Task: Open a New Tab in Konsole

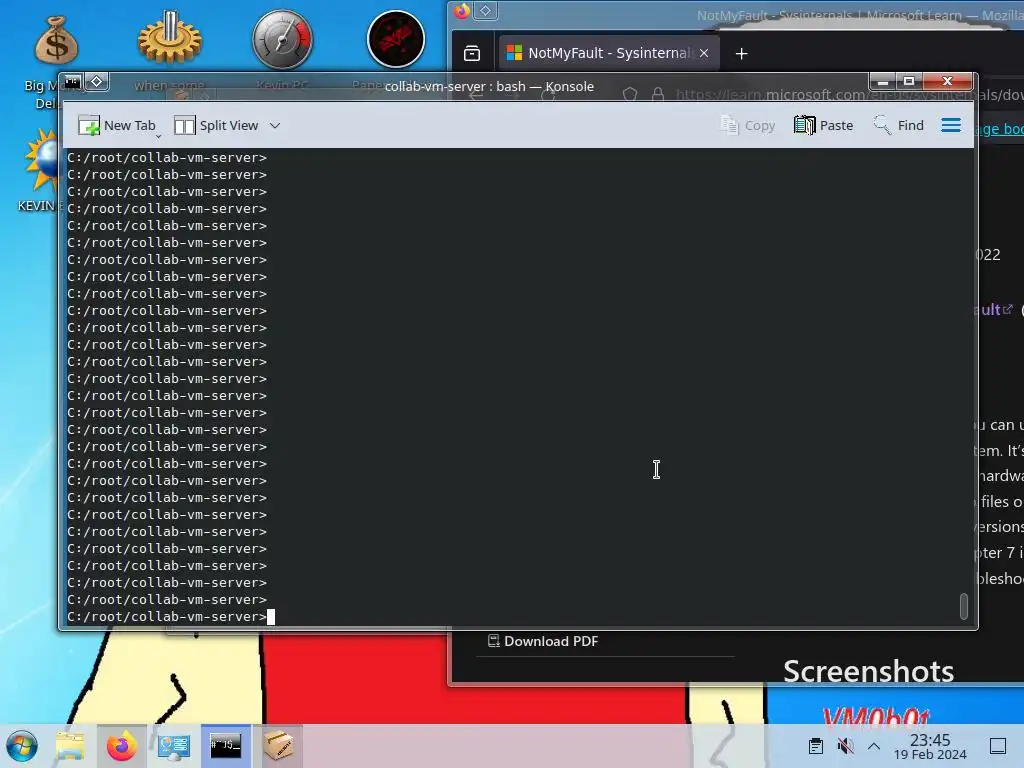Action: 116,125
